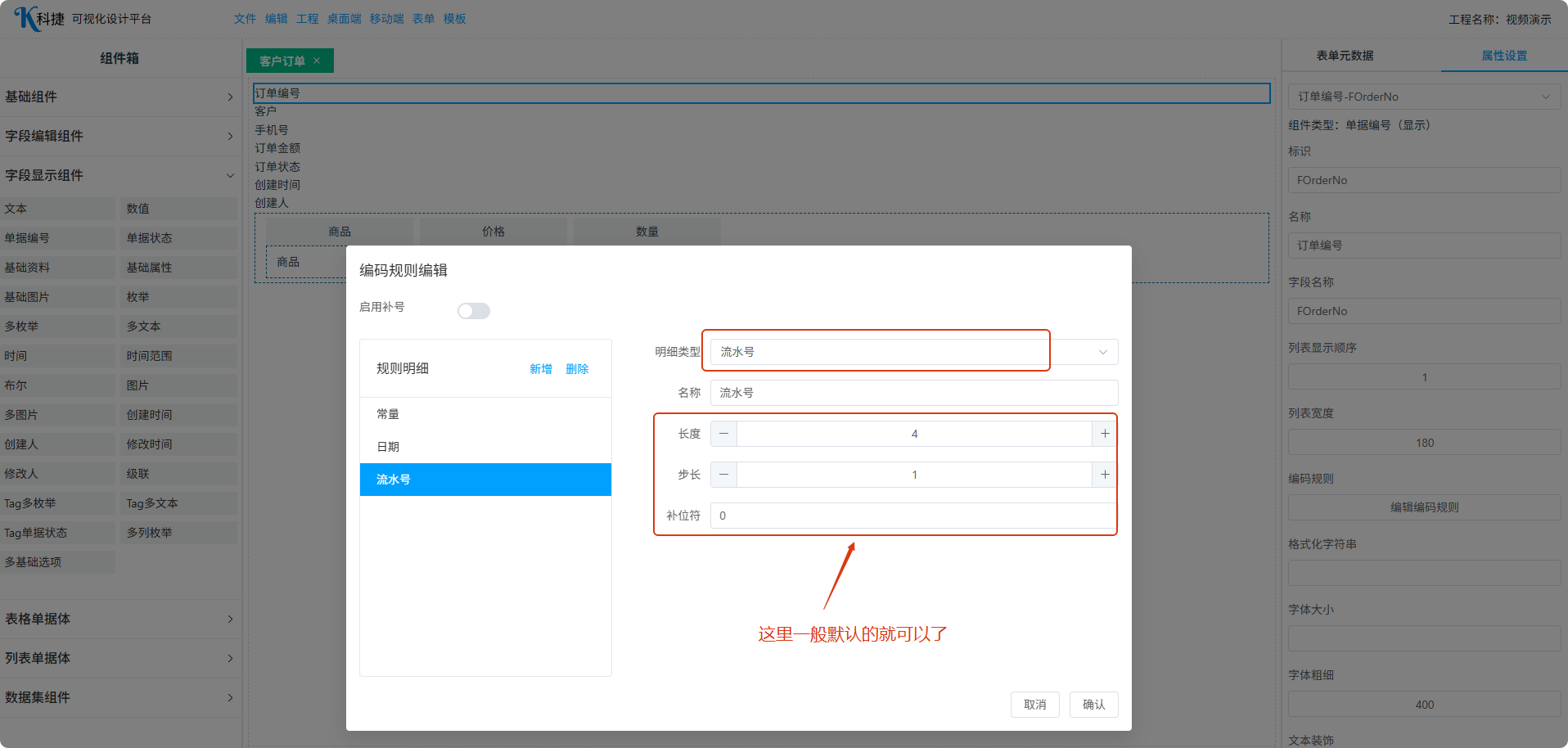This screenshot has height=748, width=1568.
Task: Open the 订单编号-FOrderNo dropdown
Action: tap(1423, 97)
